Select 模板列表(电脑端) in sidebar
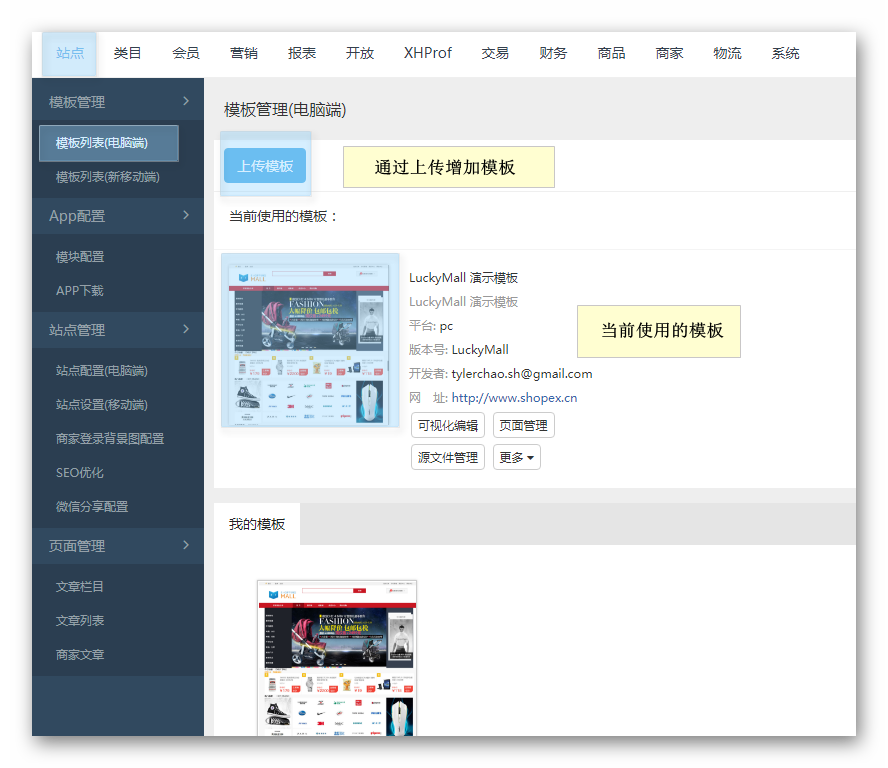Screen dimensions: 888x768 (109, 143)
